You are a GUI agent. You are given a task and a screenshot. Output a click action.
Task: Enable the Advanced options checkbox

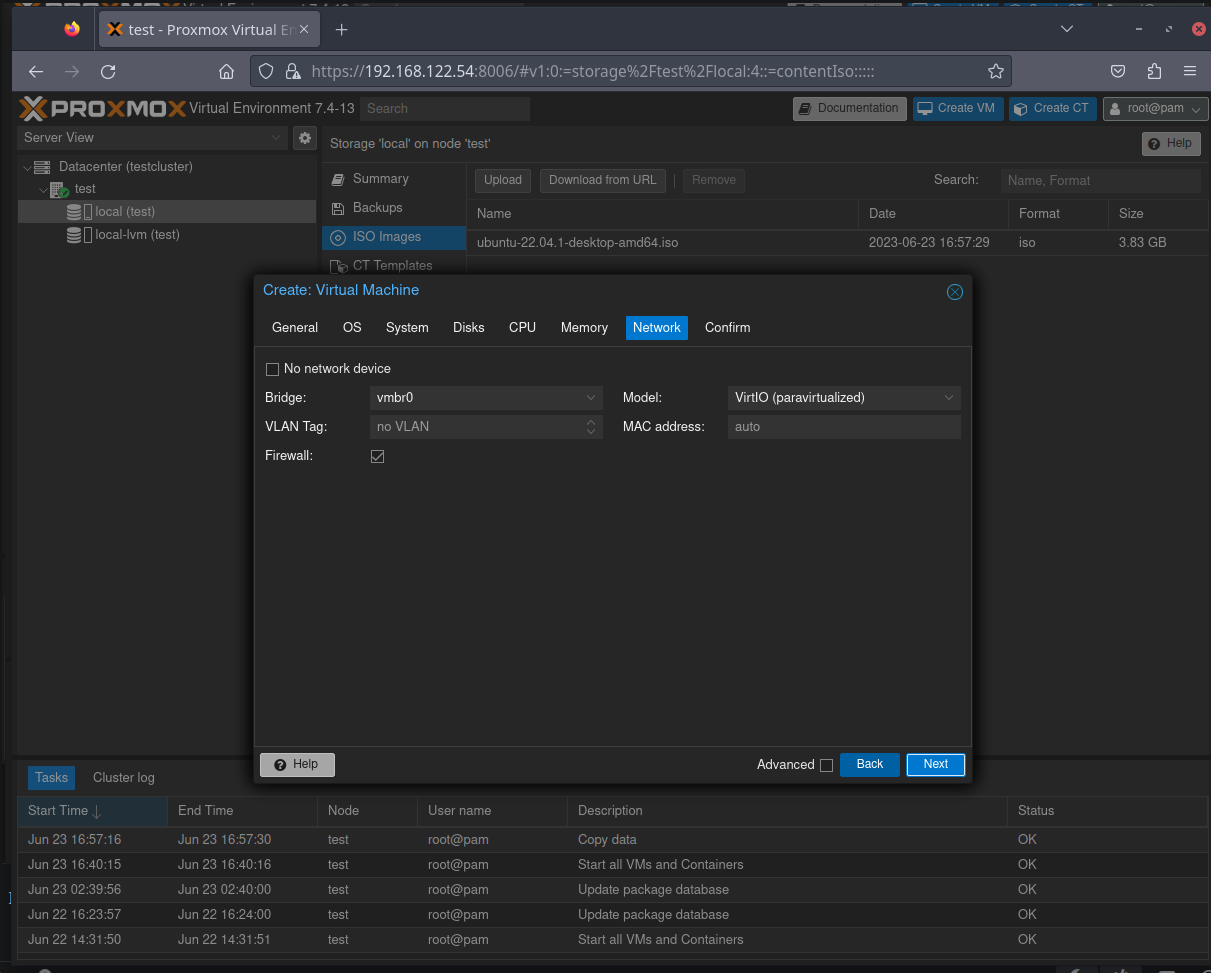(826, 766)
